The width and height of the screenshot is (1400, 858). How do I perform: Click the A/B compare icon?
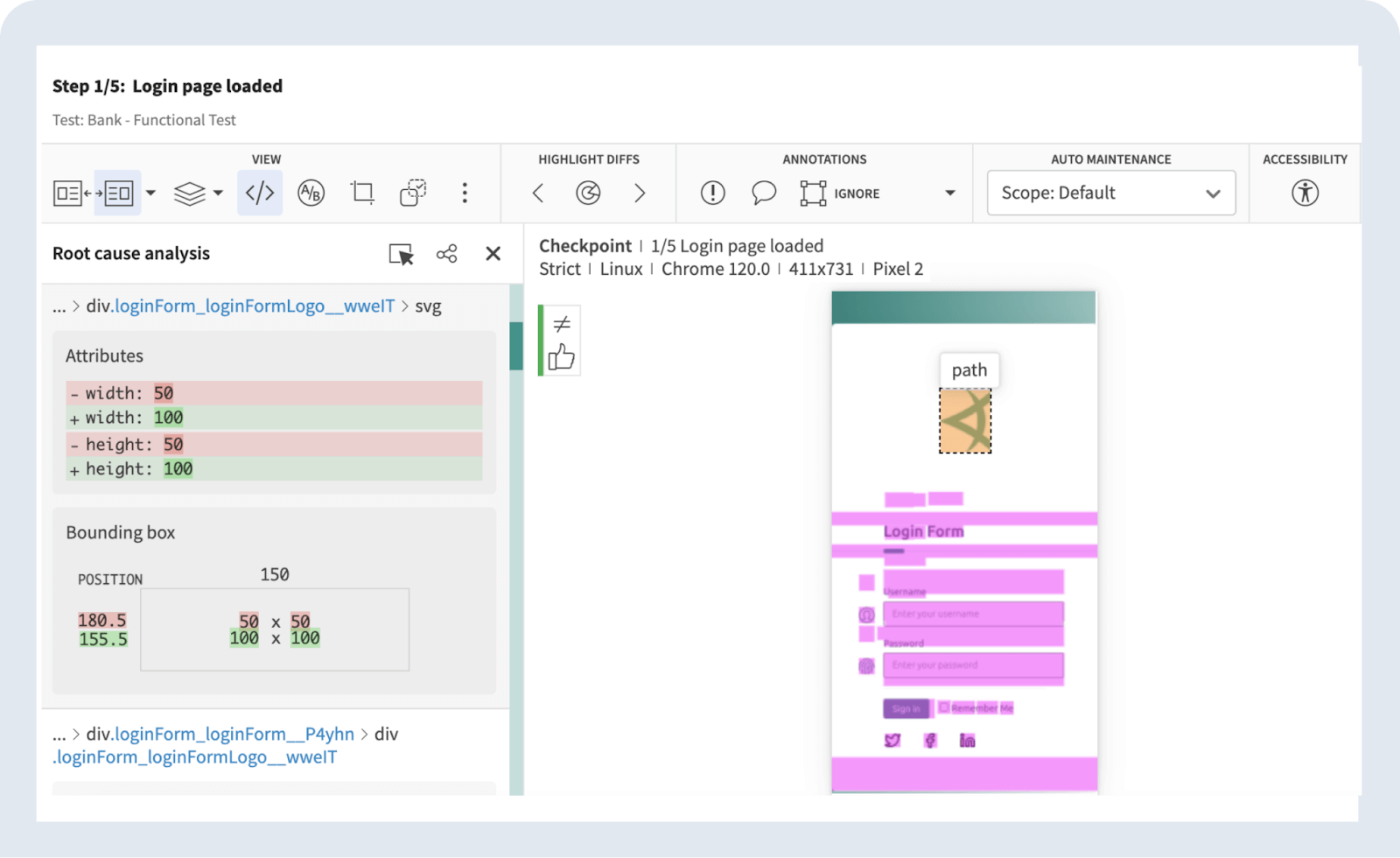pyautogui.click(x=311, y=193)
